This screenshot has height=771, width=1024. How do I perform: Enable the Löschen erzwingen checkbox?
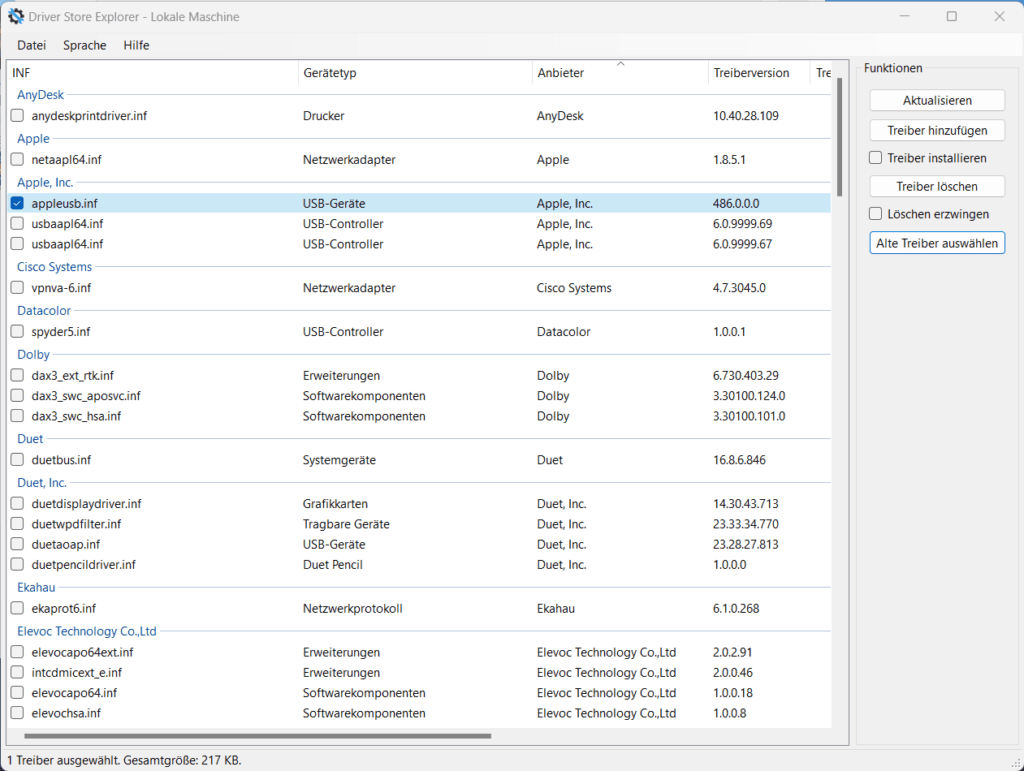(x=876, y=214)
